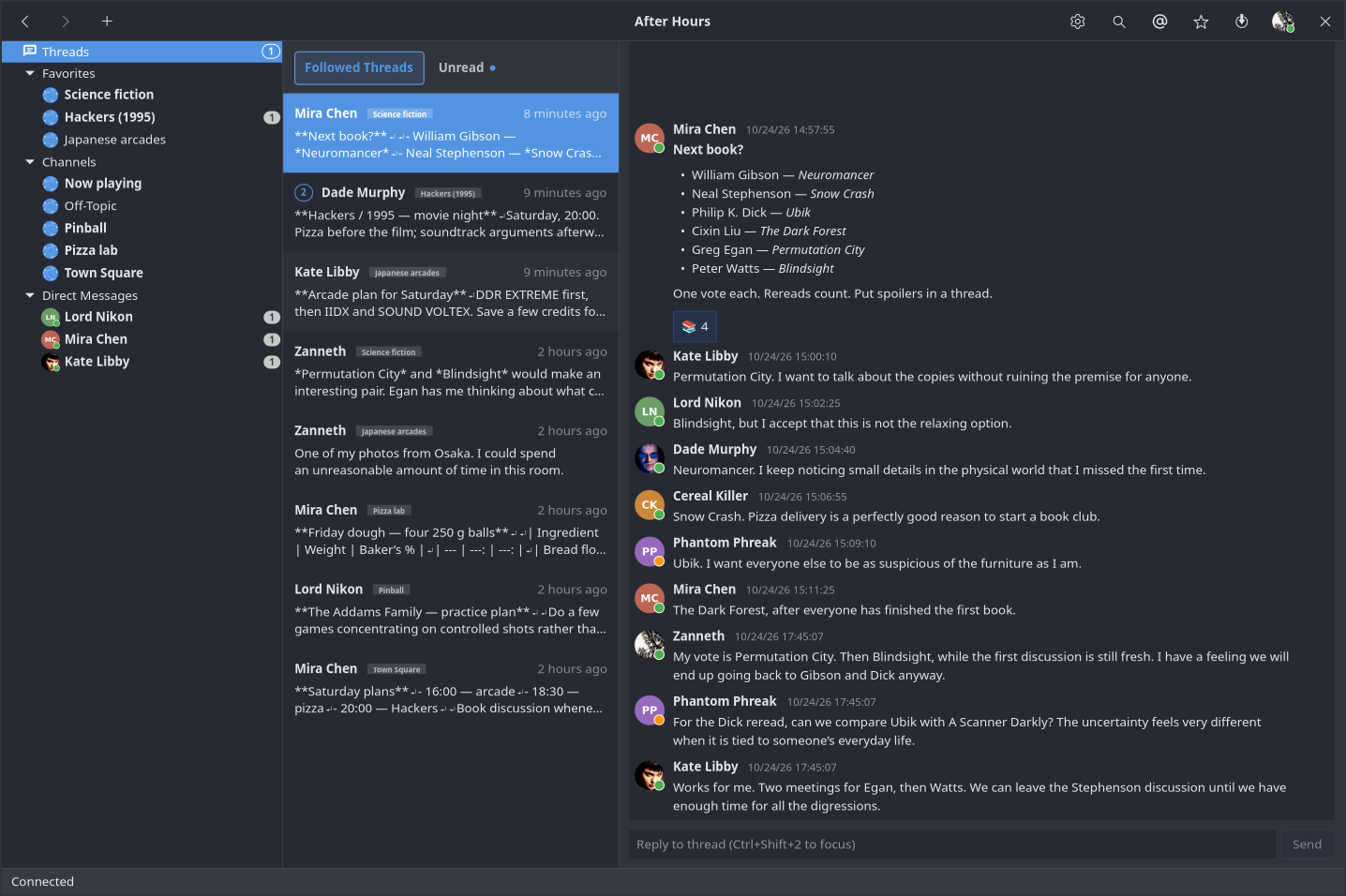Switch to the Unread tab
Viewport: 1346px width, 896px height.
click(467, 67)
